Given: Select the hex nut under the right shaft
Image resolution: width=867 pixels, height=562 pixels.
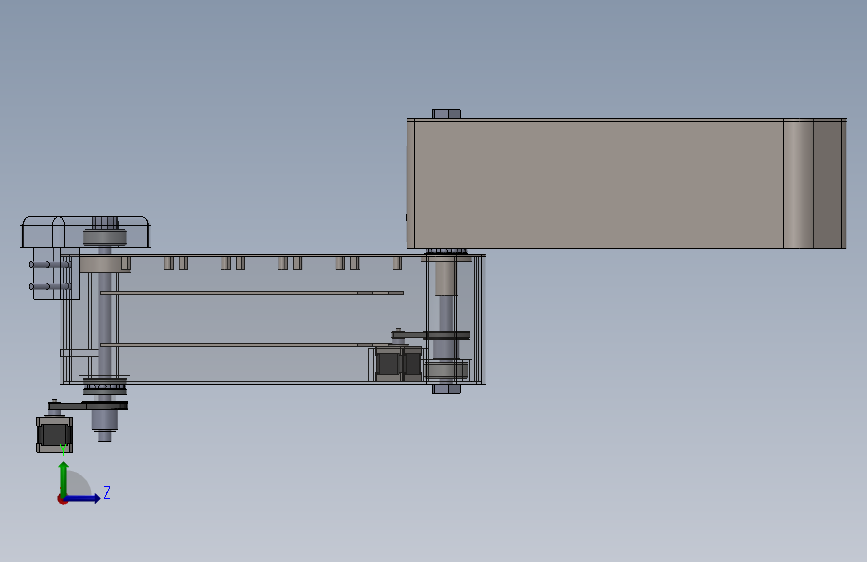Looking at the screenshot, I should tap(446, 389).
